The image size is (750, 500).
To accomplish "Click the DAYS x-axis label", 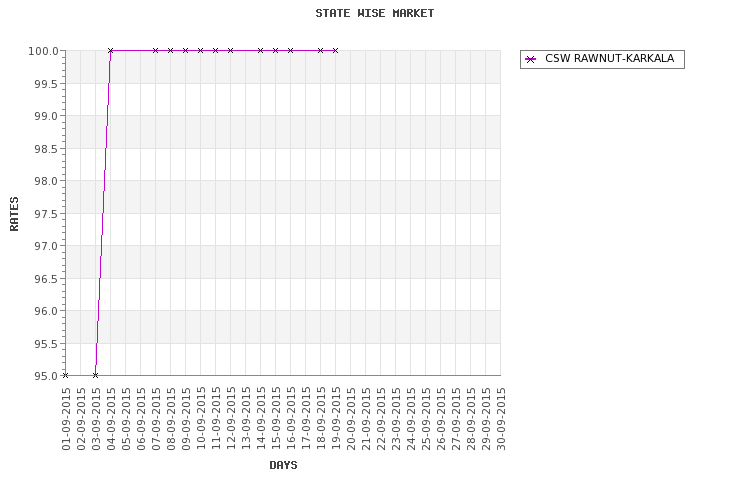I will pyautogui.click(x=283, y=465).
